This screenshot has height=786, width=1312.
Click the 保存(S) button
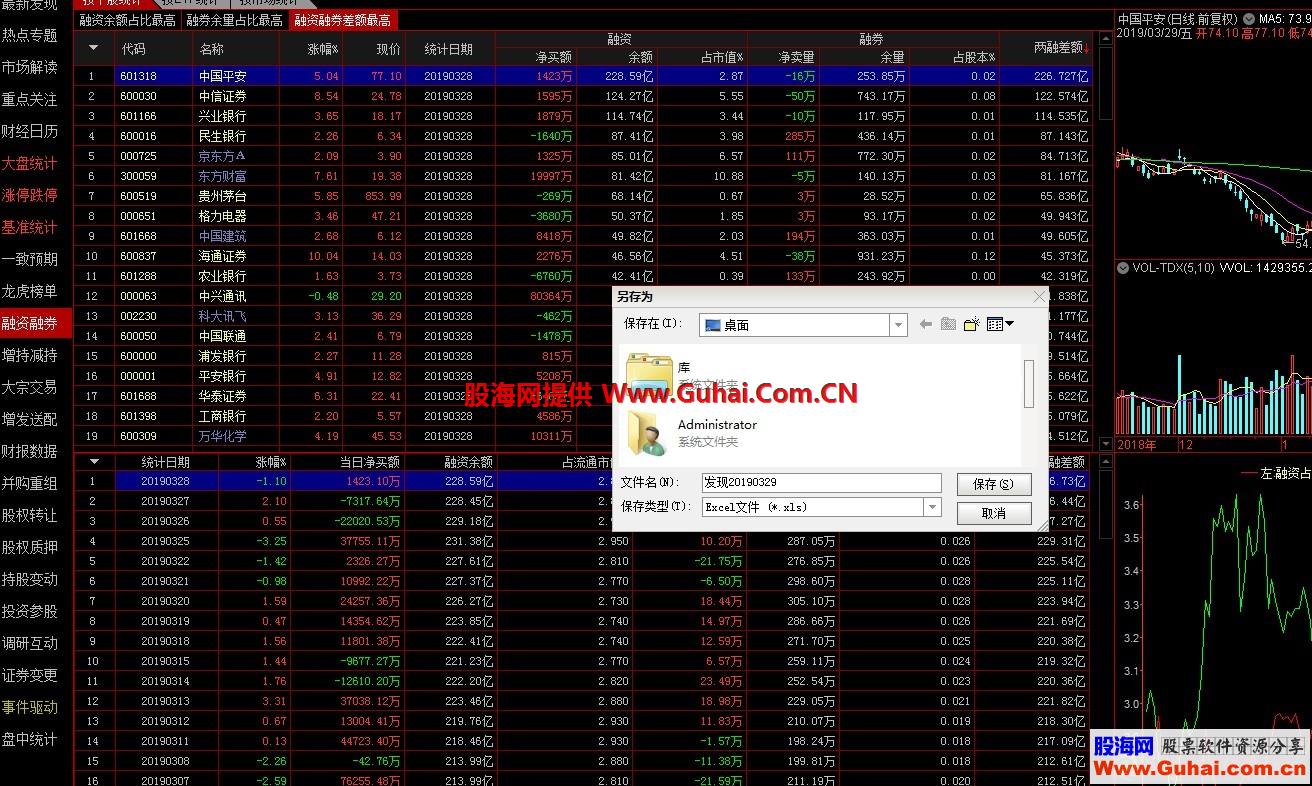pos(994,484)
